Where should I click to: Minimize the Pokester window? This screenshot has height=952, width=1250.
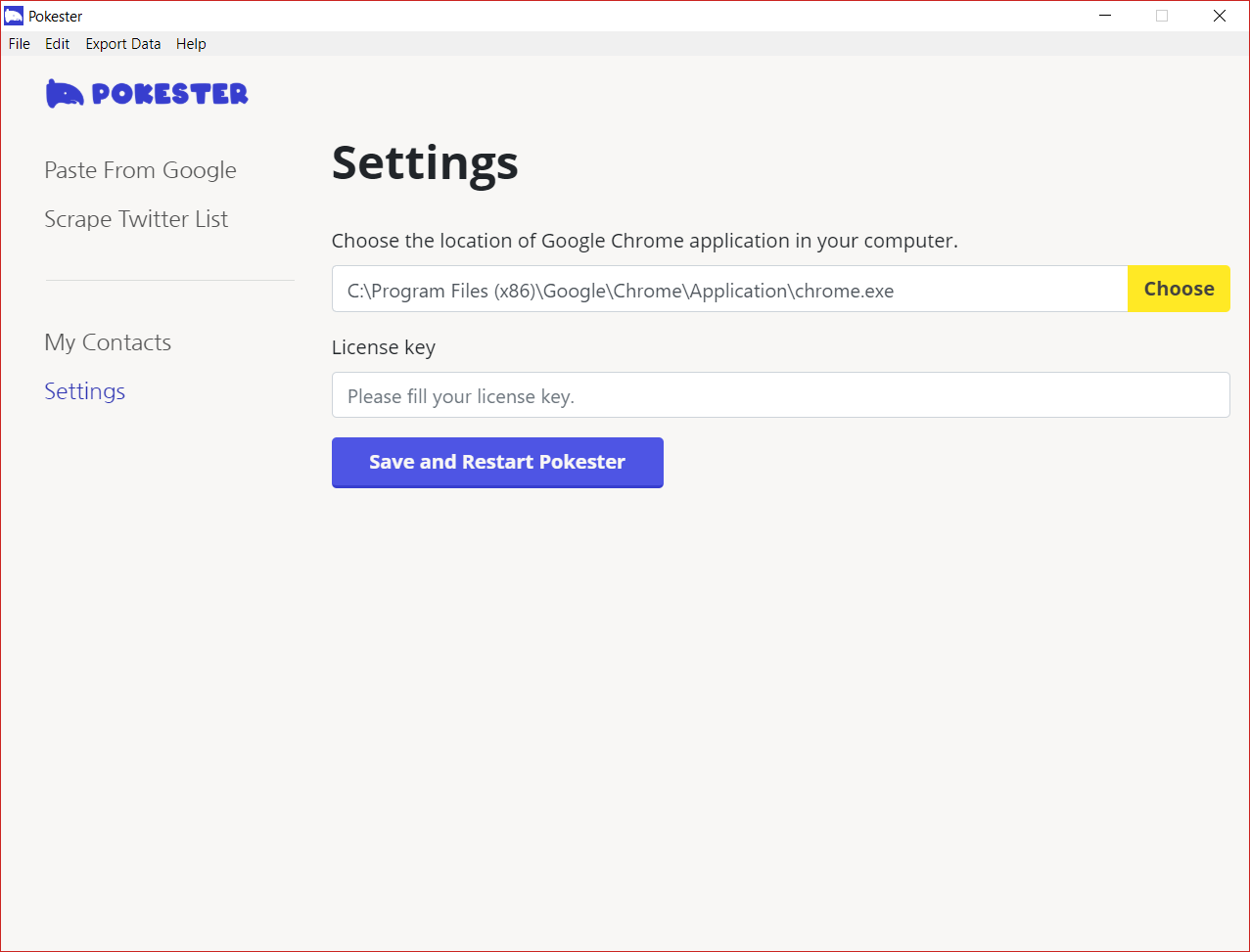(x=1105, y=16)
